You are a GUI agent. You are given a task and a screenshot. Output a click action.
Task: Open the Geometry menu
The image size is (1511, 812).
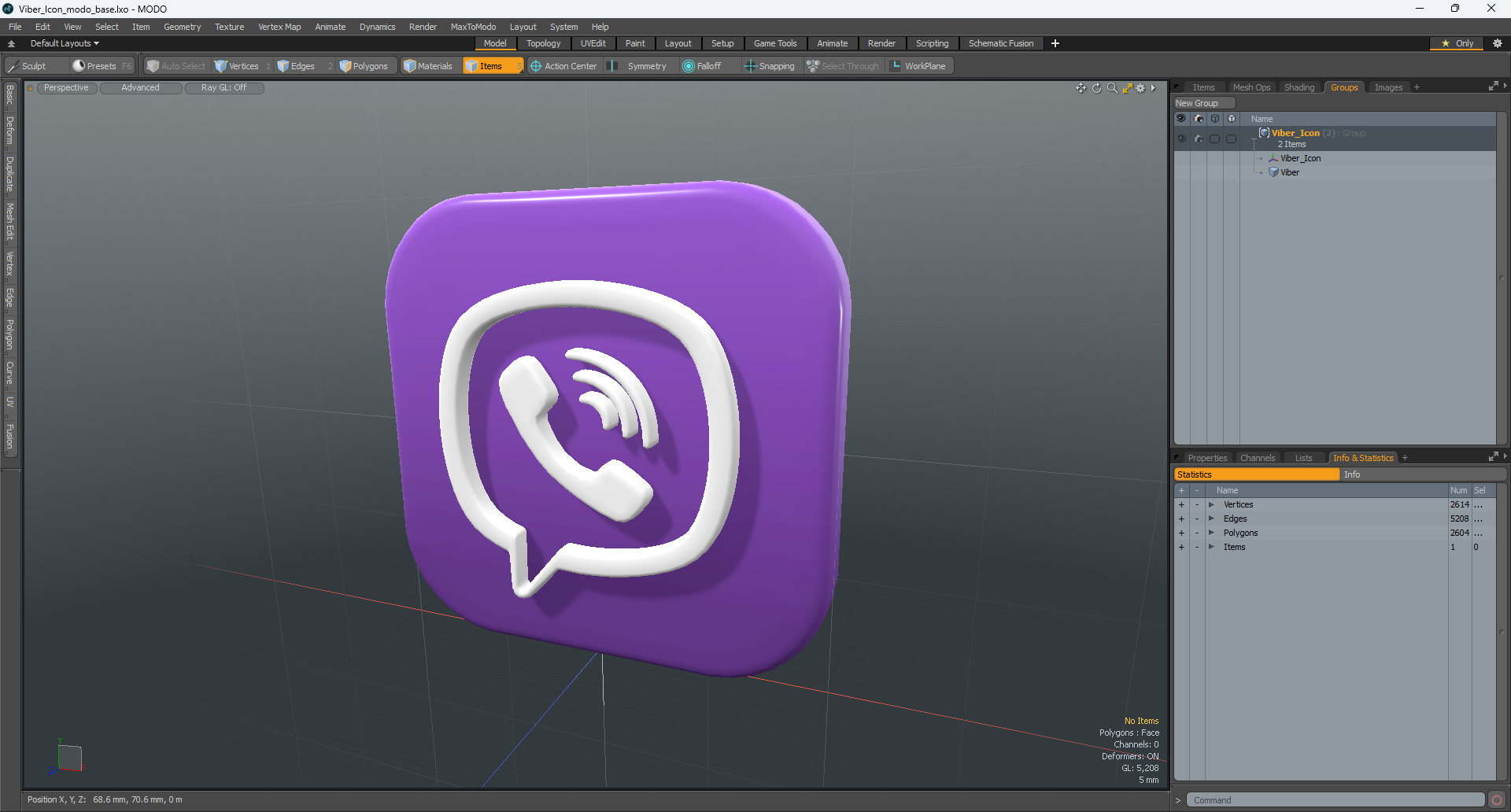182,27
